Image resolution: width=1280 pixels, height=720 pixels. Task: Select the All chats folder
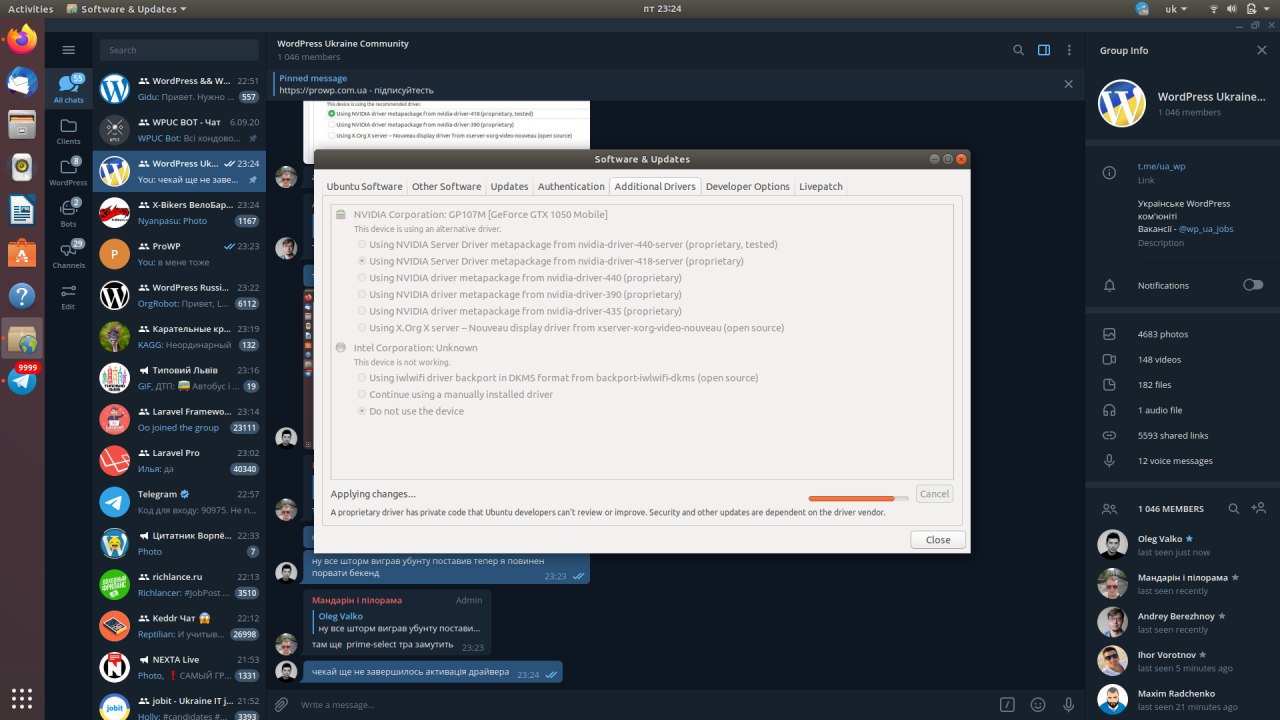coord(68,89)
